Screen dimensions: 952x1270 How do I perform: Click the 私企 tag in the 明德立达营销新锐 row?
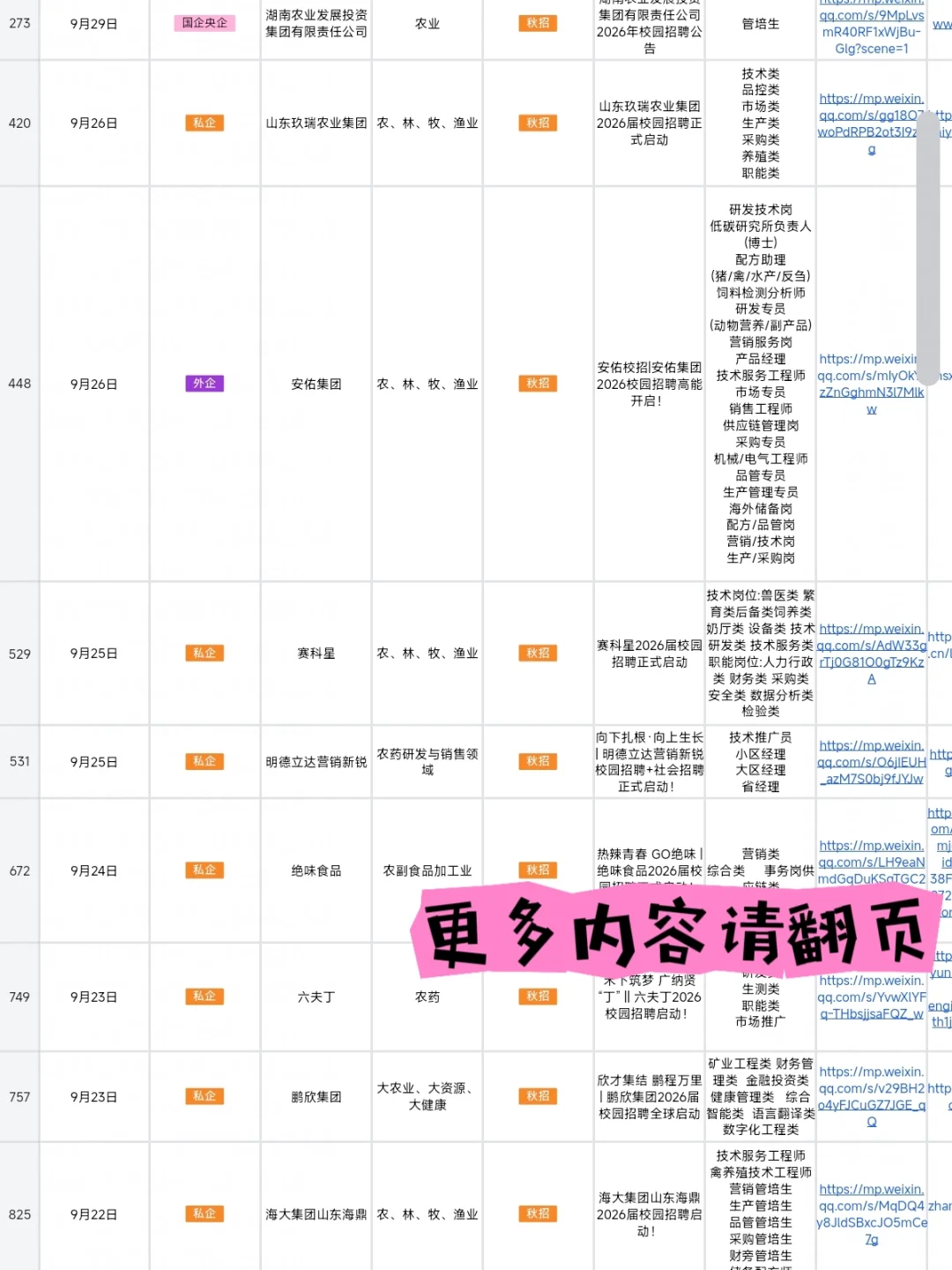[x=205, y=760]
